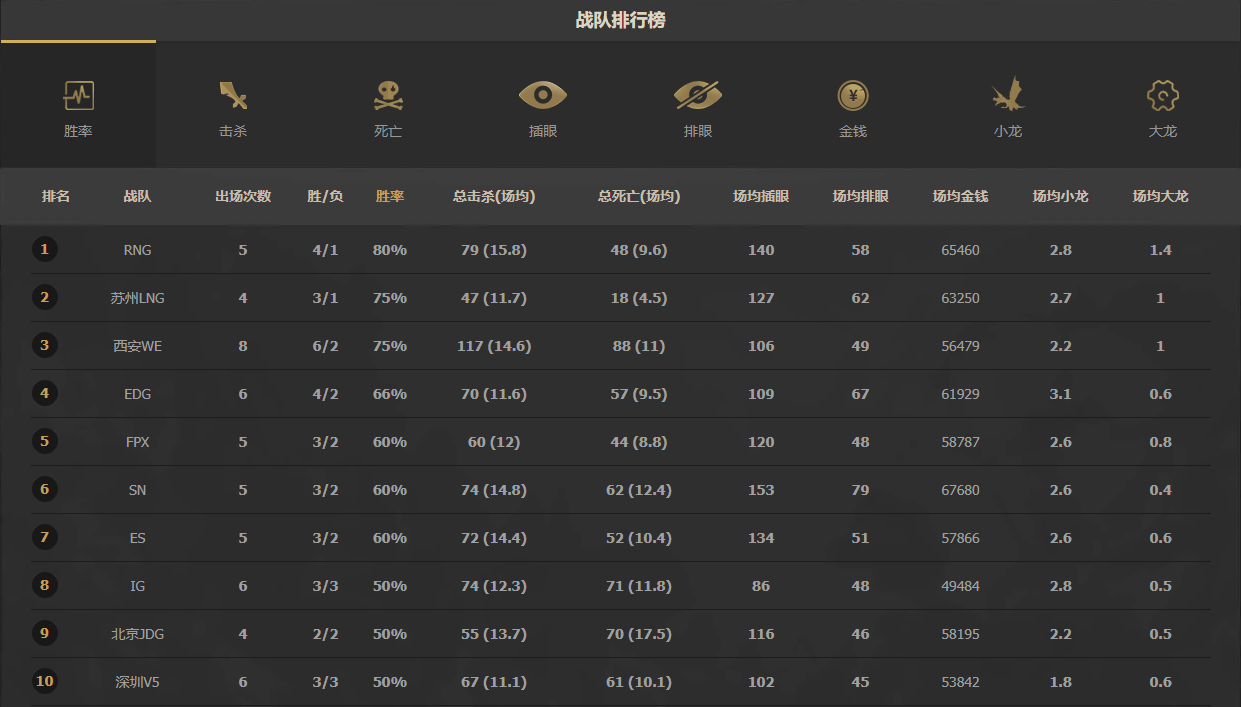The width and height of the screenshot is (1241, 707).
Task: Open the 西安WE team name
Action: (x=138, y=346)
